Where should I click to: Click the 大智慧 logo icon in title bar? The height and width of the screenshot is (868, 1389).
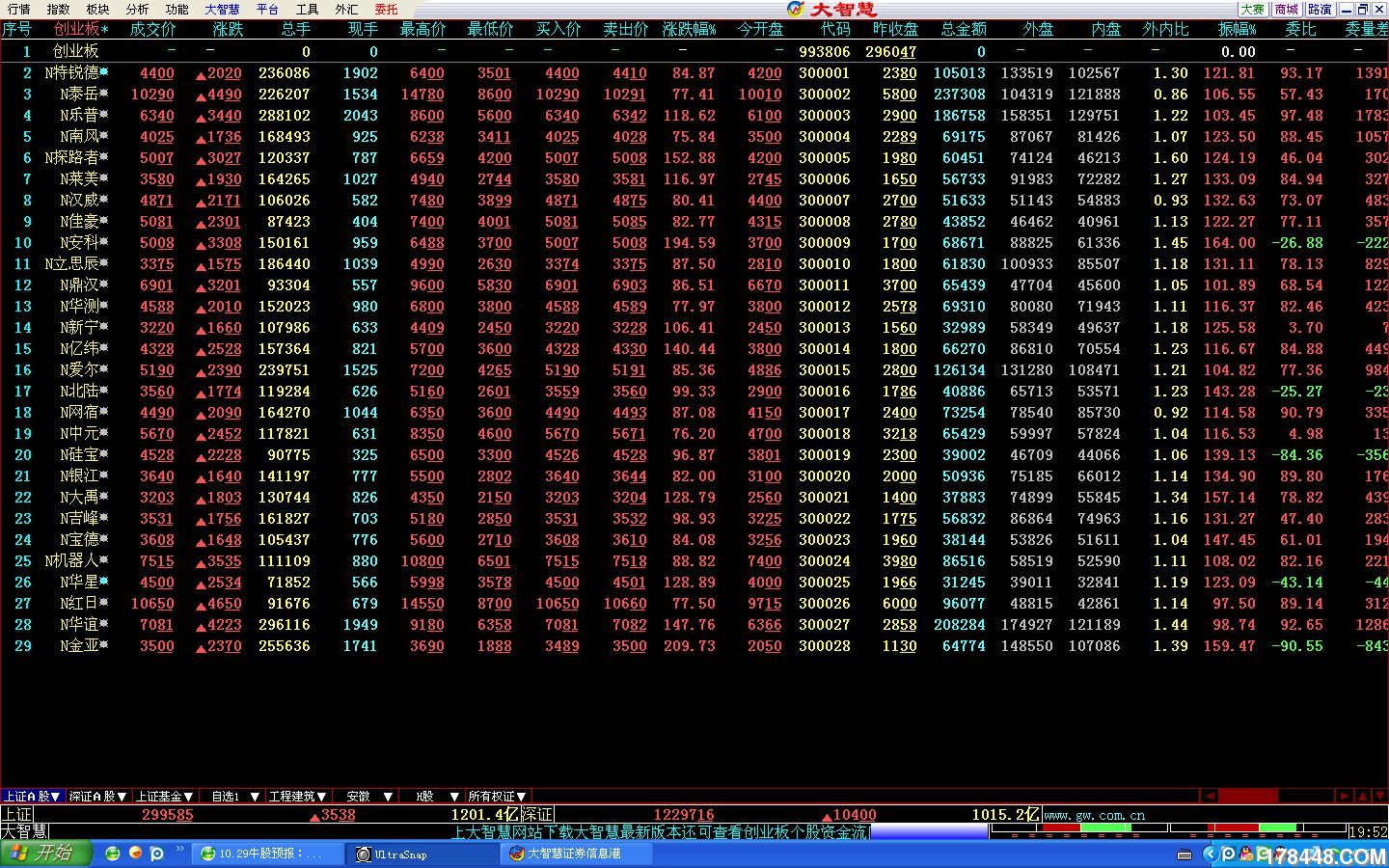click(796, 9)
